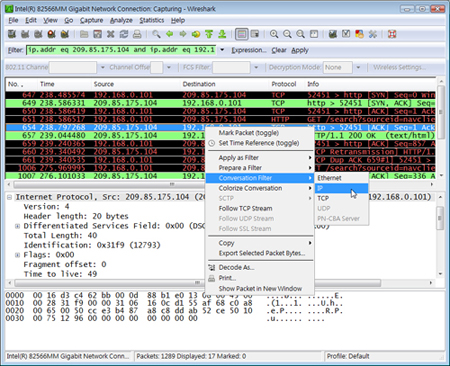Open the Go menu

69,20
